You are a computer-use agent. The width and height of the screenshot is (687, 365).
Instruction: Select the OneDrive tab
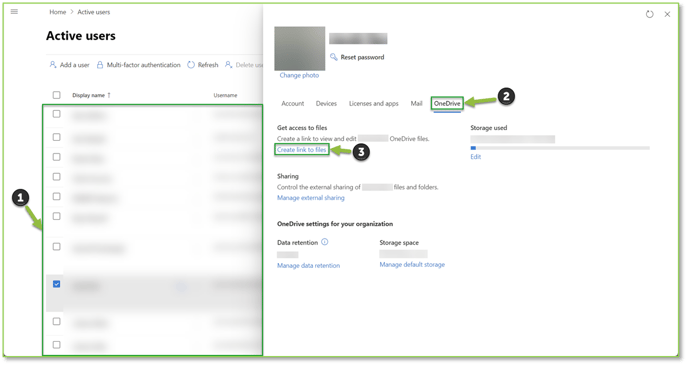[x=447, y=103]
